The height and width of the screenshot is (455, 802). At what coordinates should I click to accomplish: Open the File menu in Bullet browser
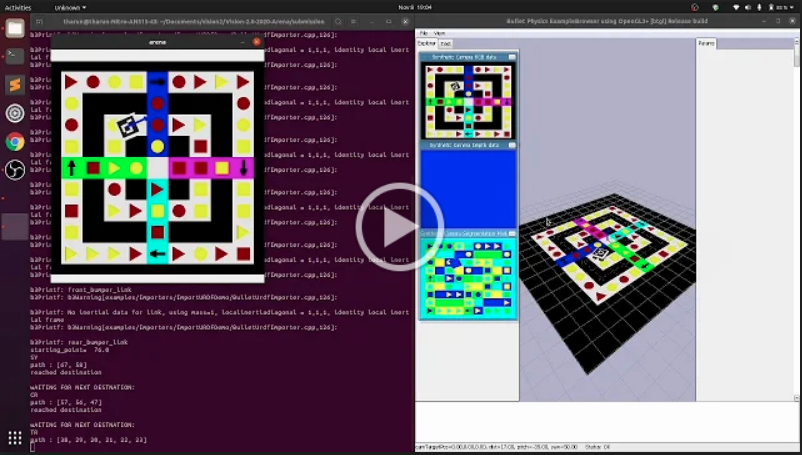(424, 33)
